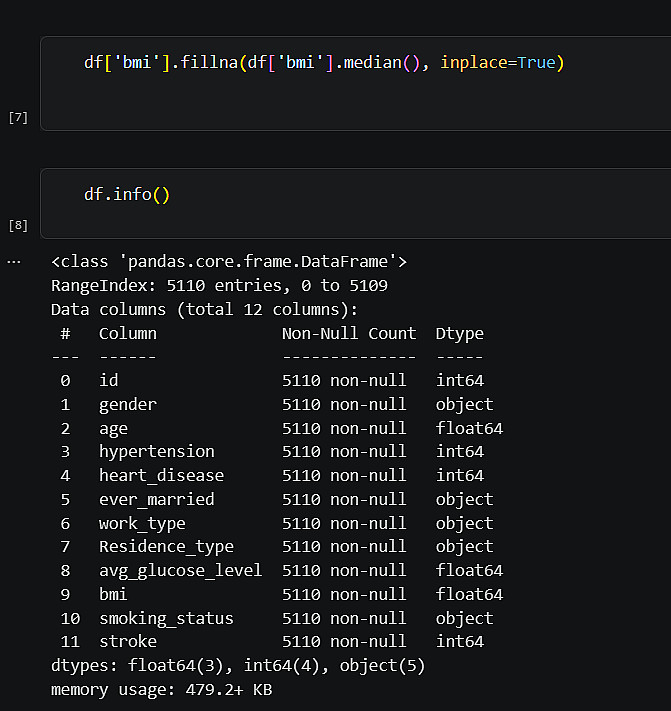Screen dimensions: 671x711
Task: Click the True value in fillna cell
Action: click(x=536, y=63)
